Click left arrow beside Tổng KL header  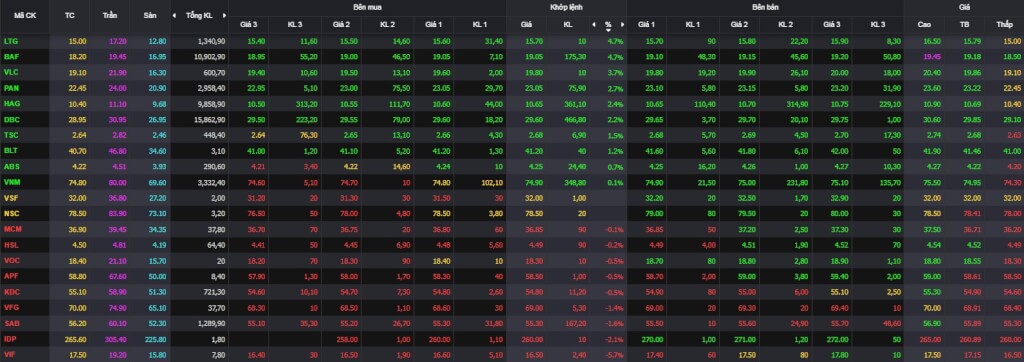coord(174,15)
